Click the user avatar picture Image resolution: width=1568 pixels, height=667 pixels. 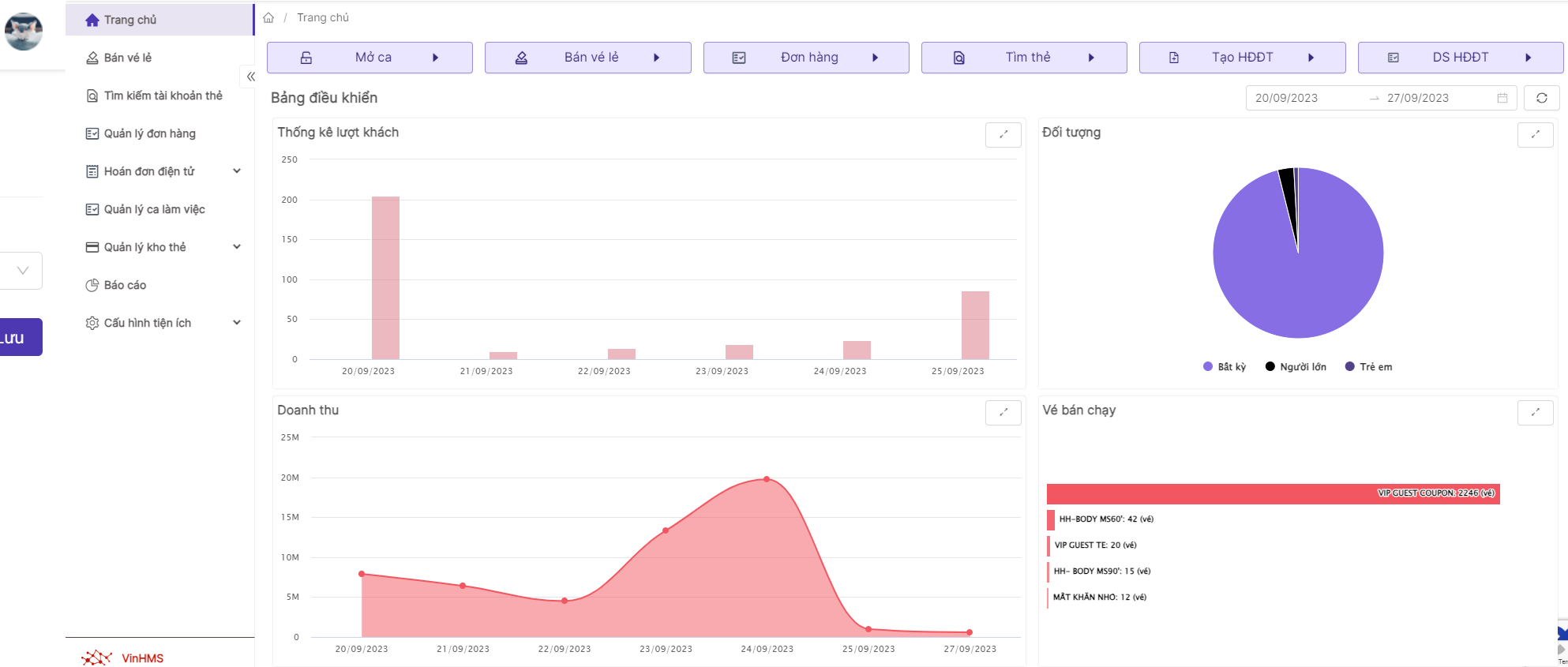[24, 32]
